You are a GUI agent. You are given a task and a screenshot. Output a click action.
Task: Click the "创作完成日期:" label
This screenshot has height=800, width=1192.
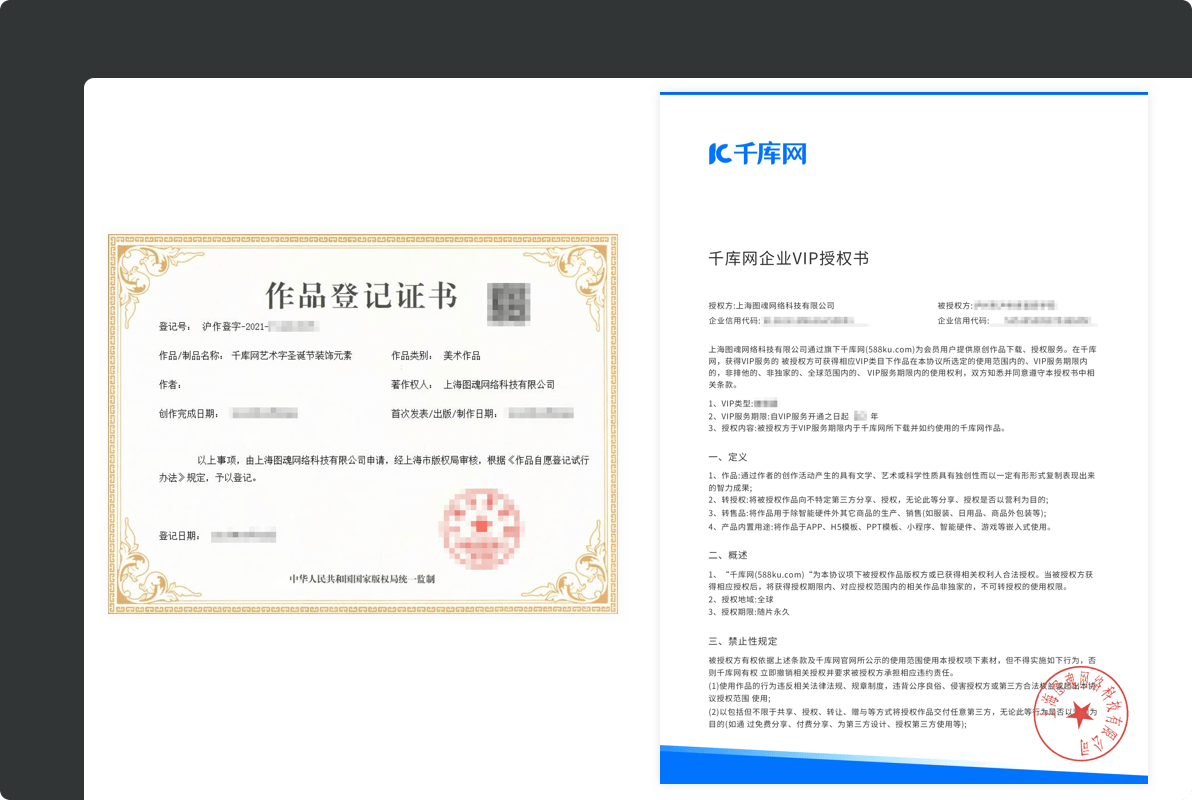point(189,414)
